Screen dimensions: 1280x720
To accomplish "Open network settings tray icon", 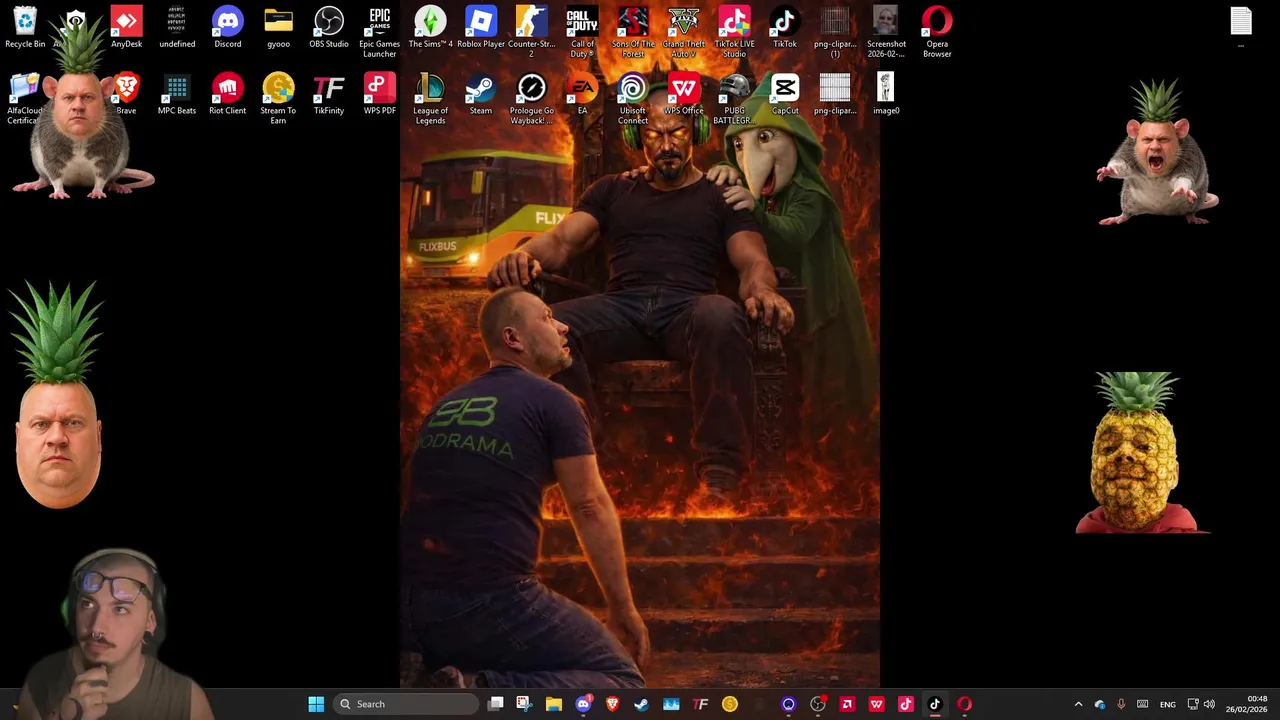I will point(1193,704).
